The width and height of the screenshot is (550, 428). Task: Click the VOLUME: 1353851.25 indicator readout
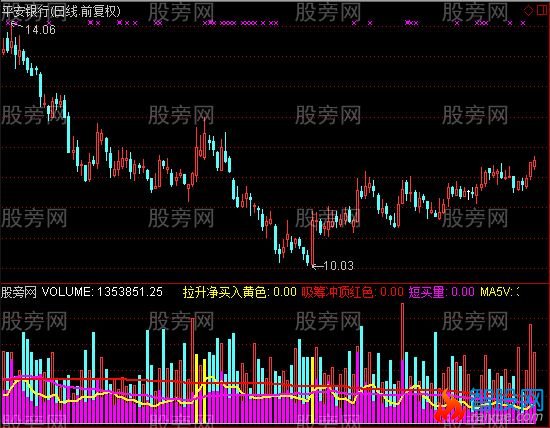[x=102, y=292]
